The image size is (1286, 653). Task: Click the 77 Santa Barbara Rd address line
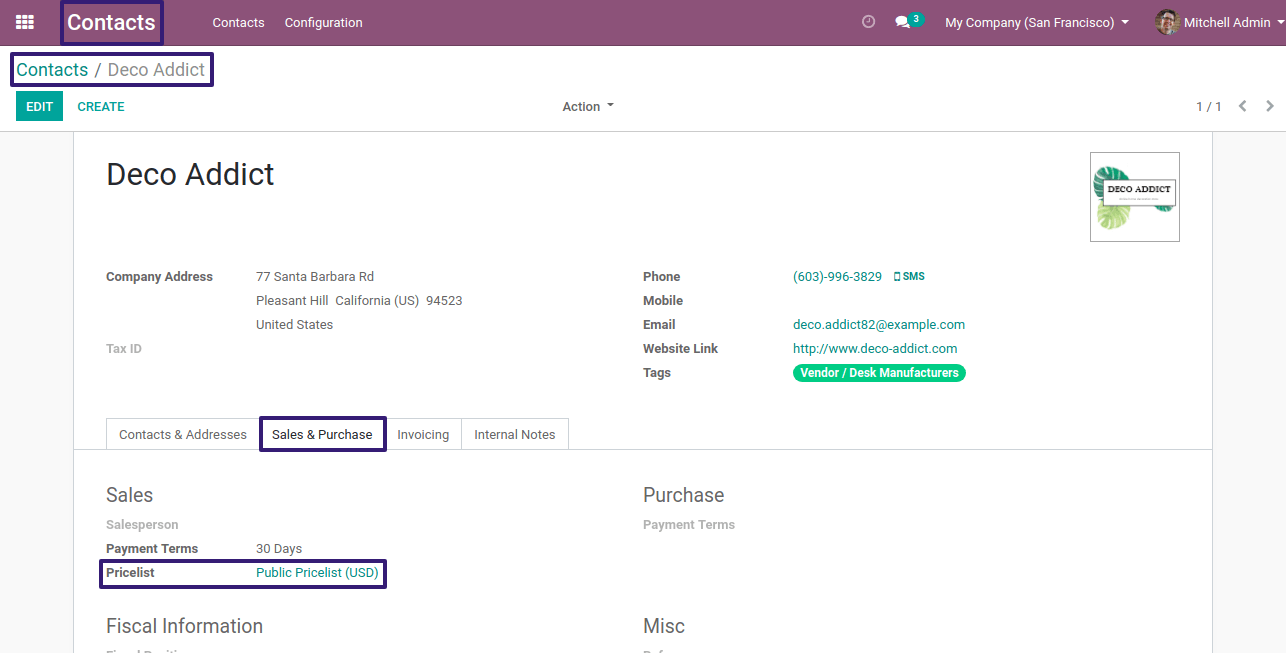pos(315,276)
